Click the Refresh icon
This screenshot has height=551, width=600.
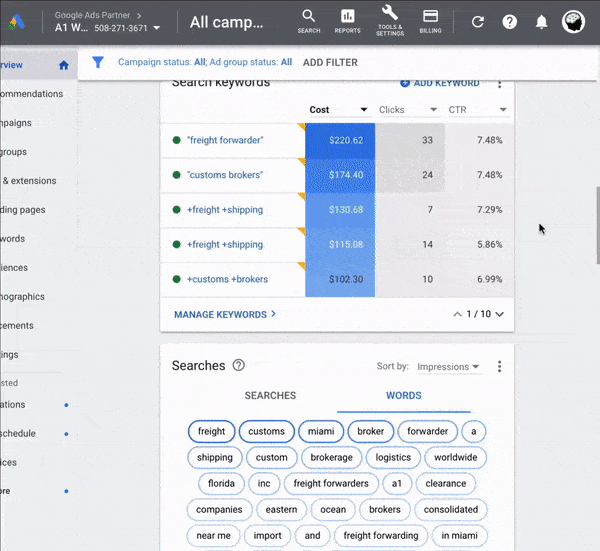click(x=478, y=22)
